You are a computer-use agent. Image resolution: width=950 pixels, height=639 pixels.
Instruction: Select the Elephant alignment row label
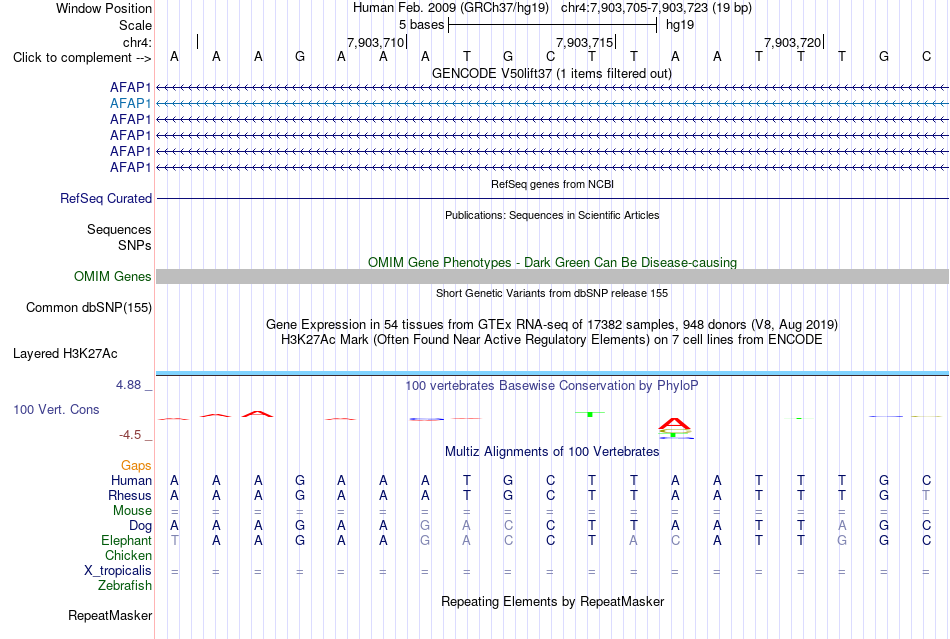pyautogui.click(x=126, y=541)
